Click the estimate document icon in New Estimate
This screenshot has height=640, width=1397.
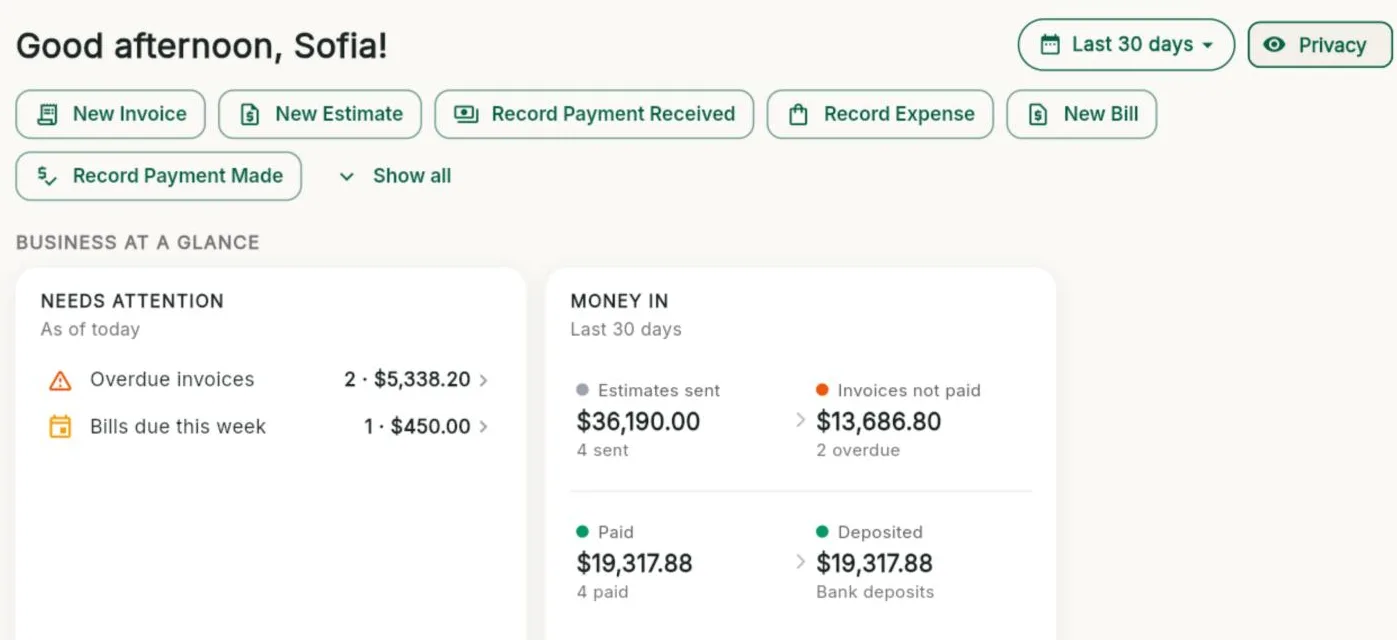(x=250, y=114)
